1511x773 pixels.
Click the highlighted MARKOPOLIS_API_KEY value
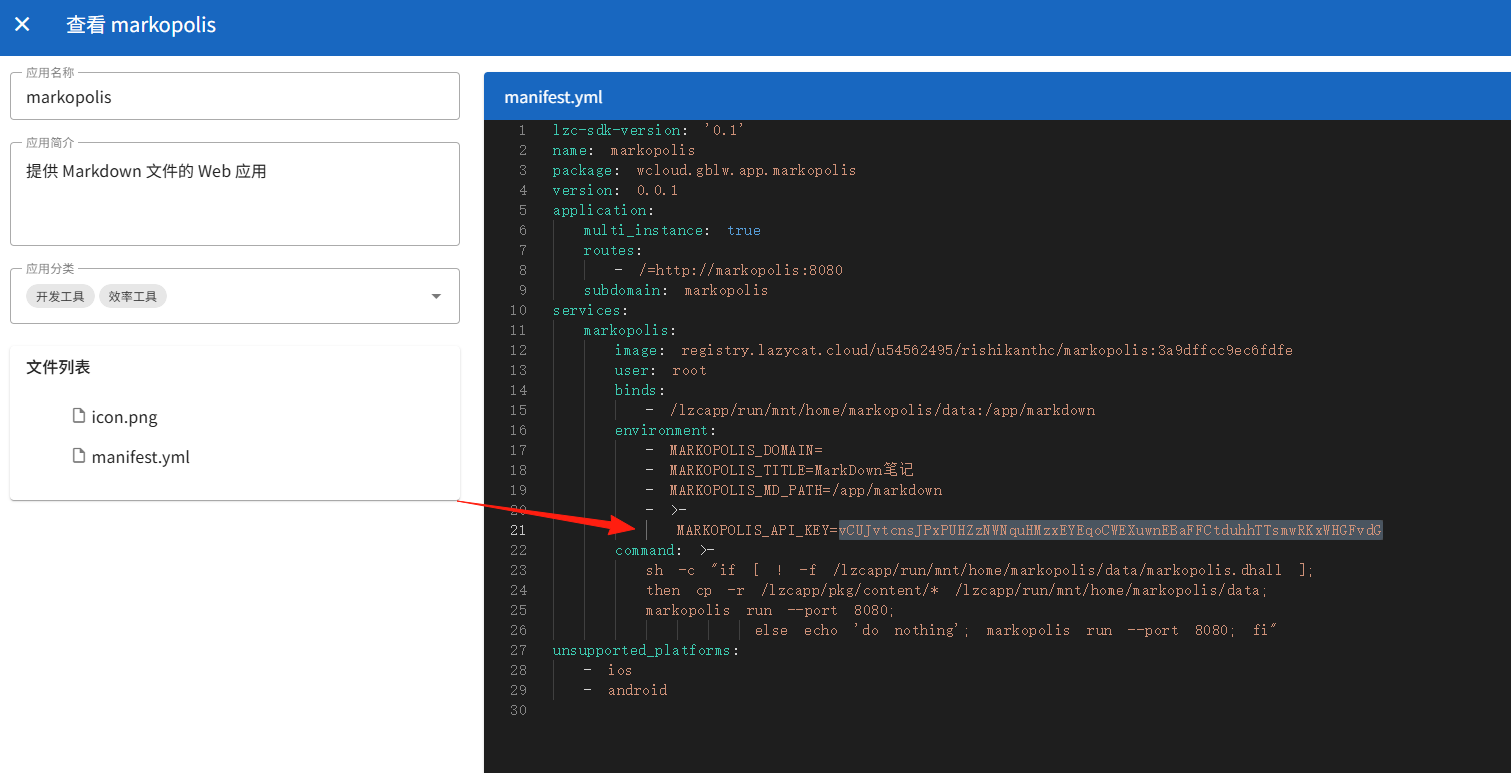tap(1110, 530)
